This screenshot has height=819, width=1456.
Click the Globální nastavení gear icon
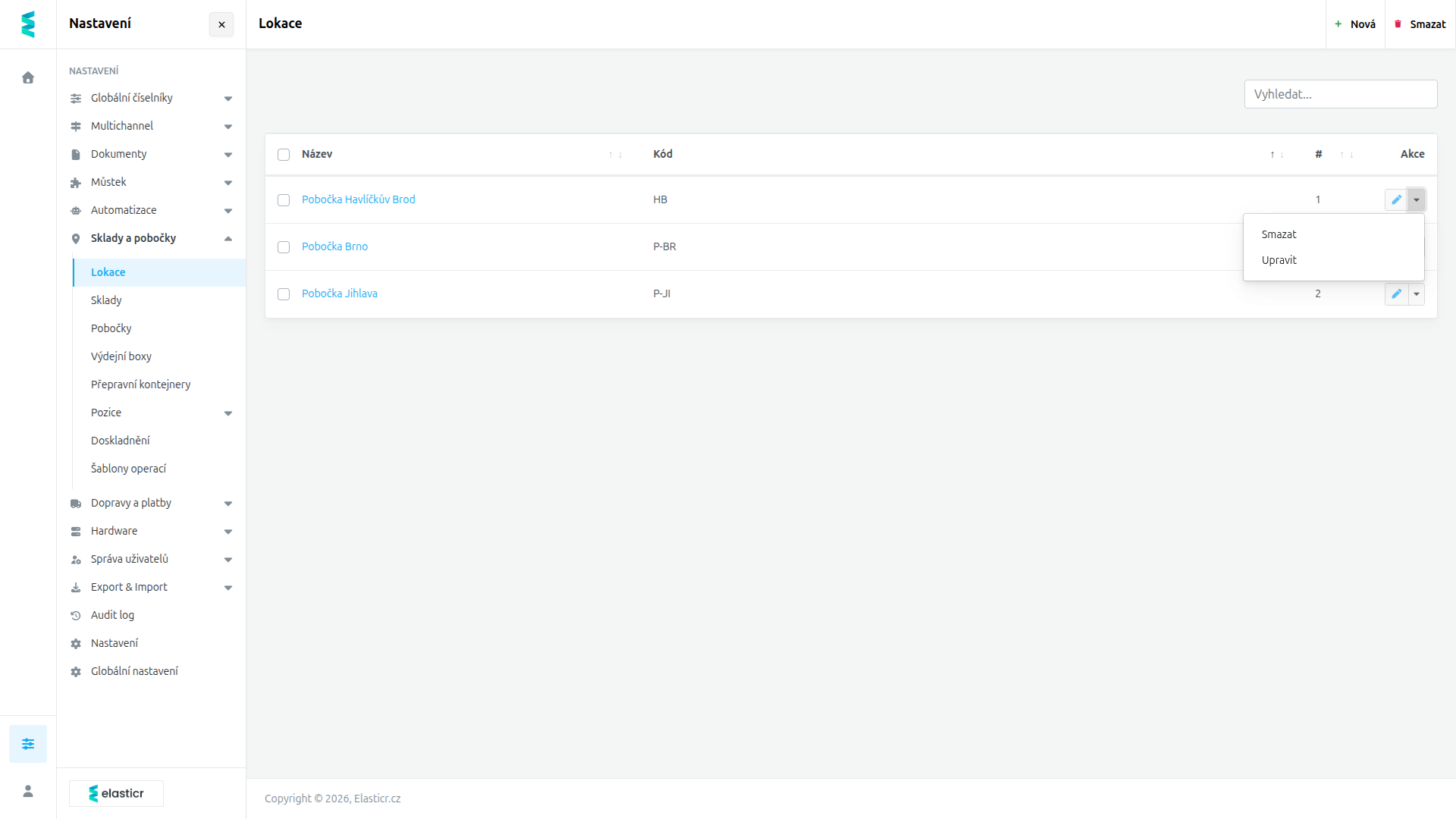76,672
